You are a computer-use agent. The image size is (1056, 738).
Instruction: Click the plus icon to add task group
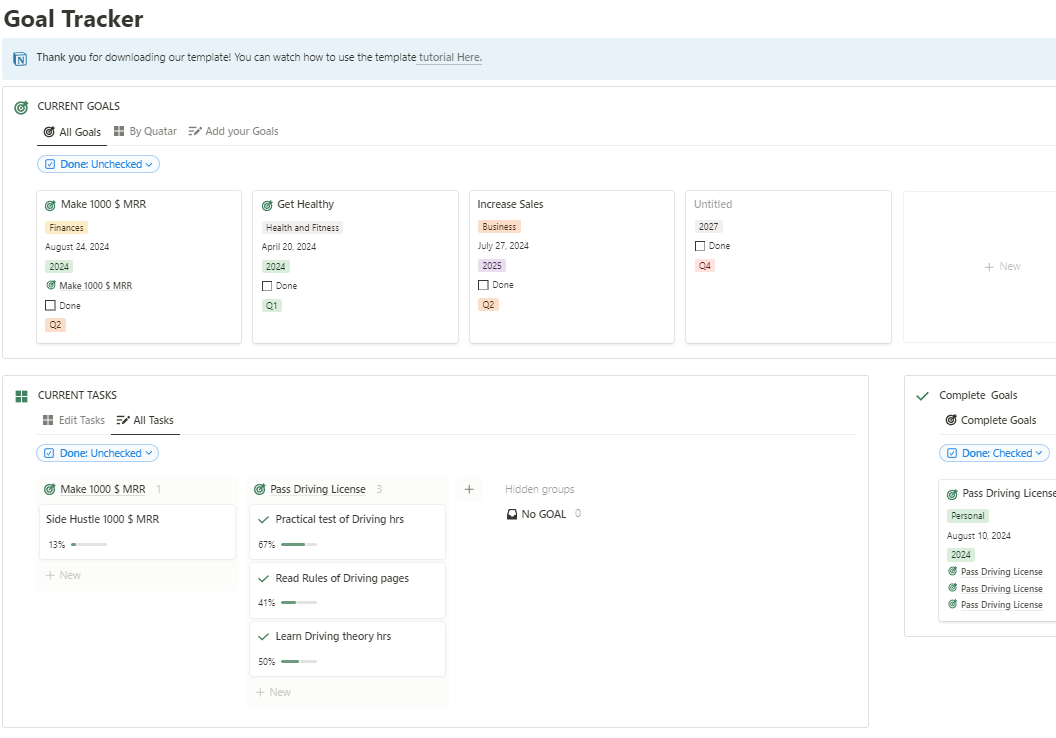coord(469,489)
